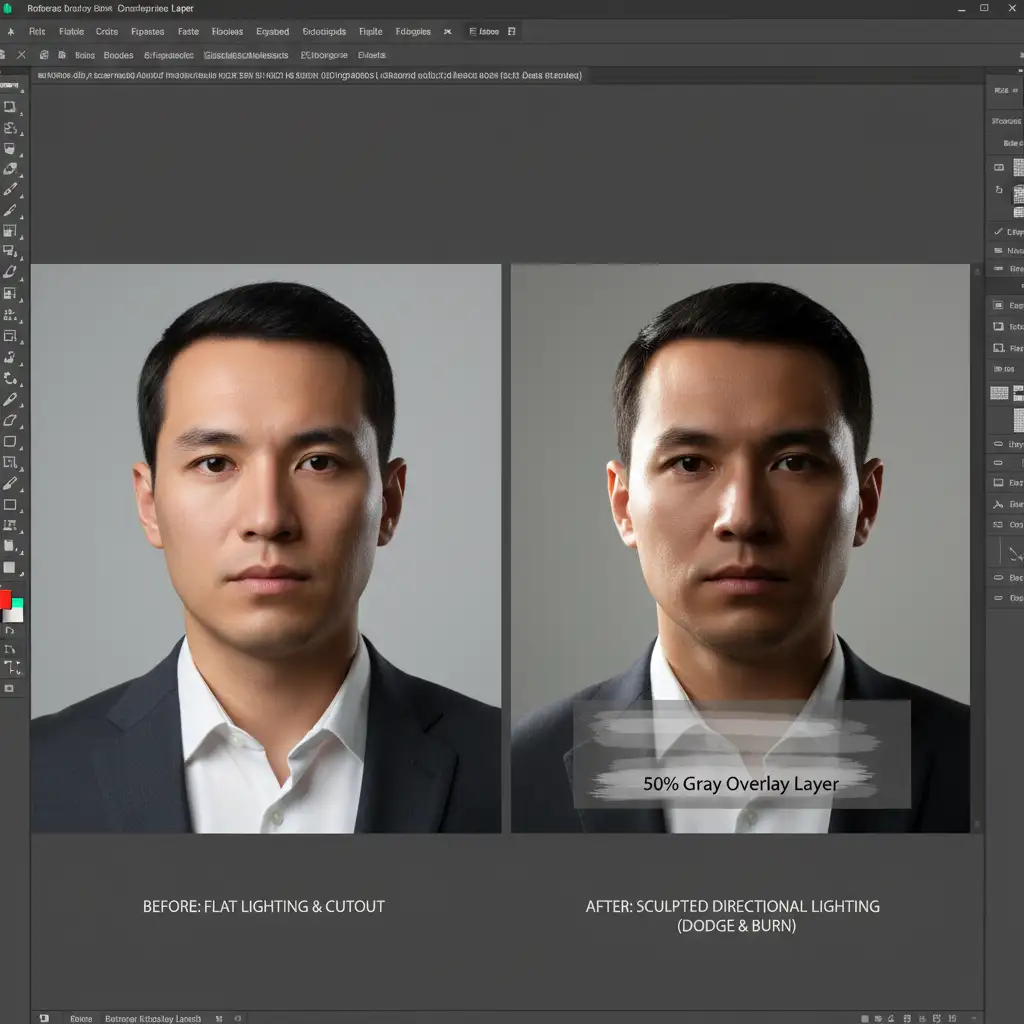This screenshot has height=1024, width=1024.
Task: Open the 'Flatole' menu
Action: coord(71,31)
